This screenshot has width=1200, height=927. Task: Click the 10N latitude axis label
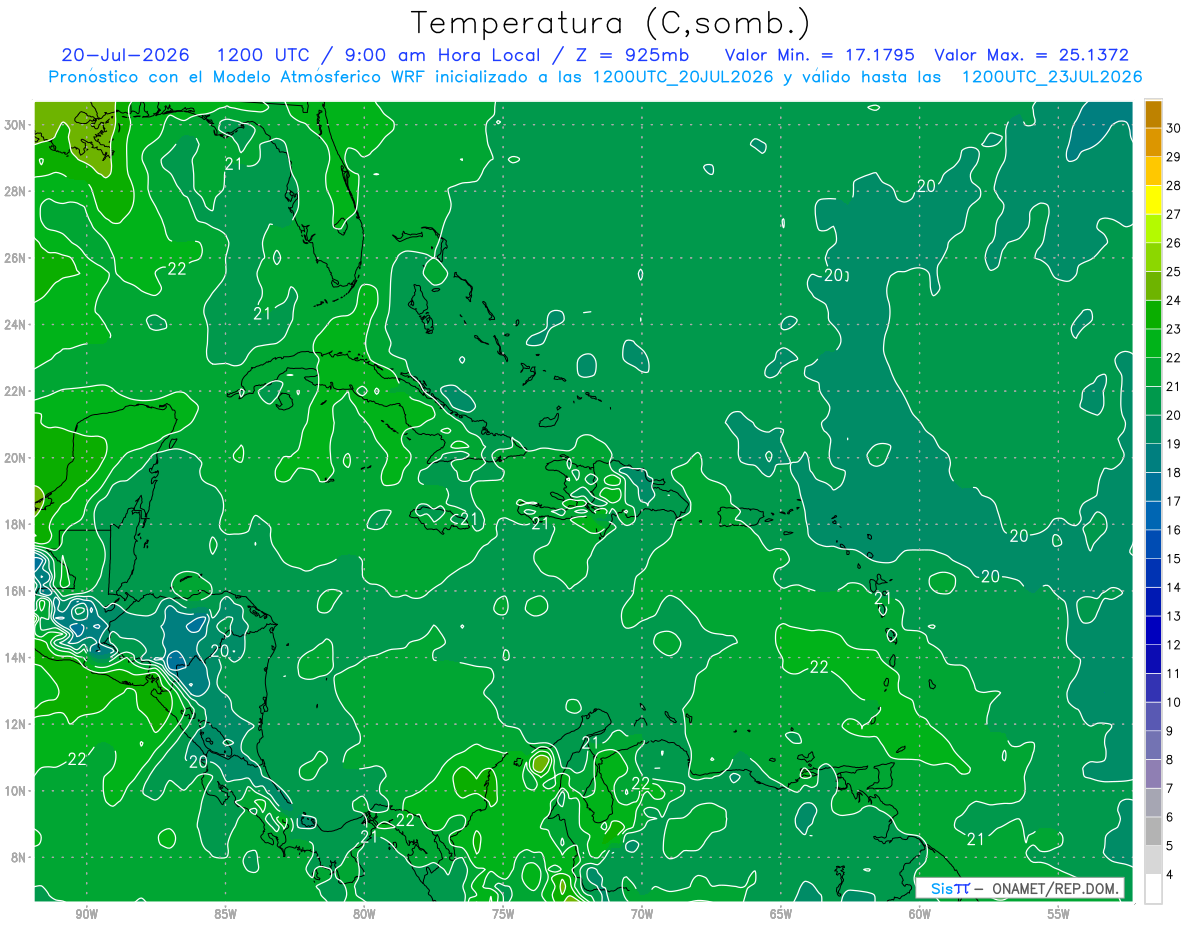(15, 791)
